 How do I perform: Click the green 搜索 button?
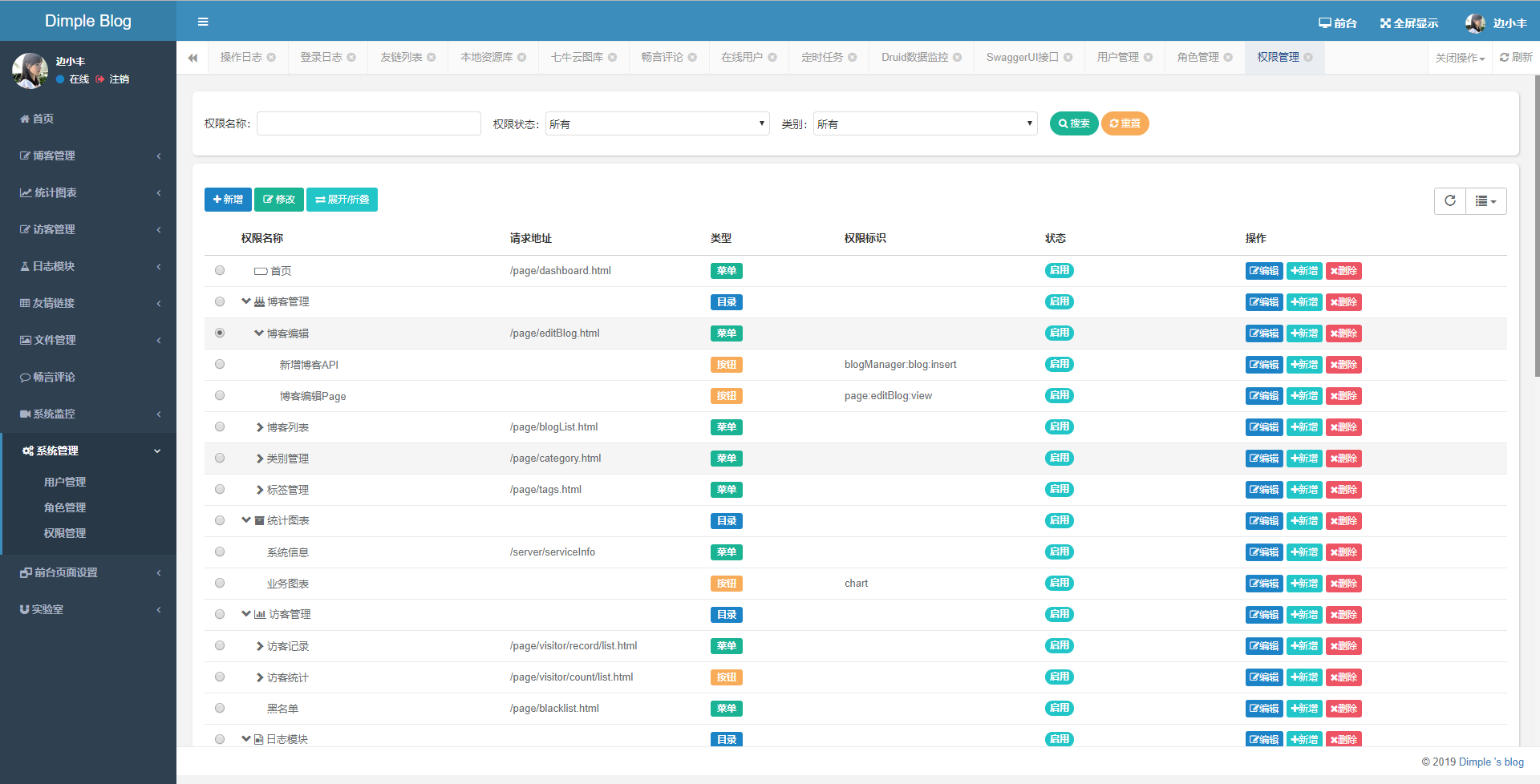point(1074,123)
